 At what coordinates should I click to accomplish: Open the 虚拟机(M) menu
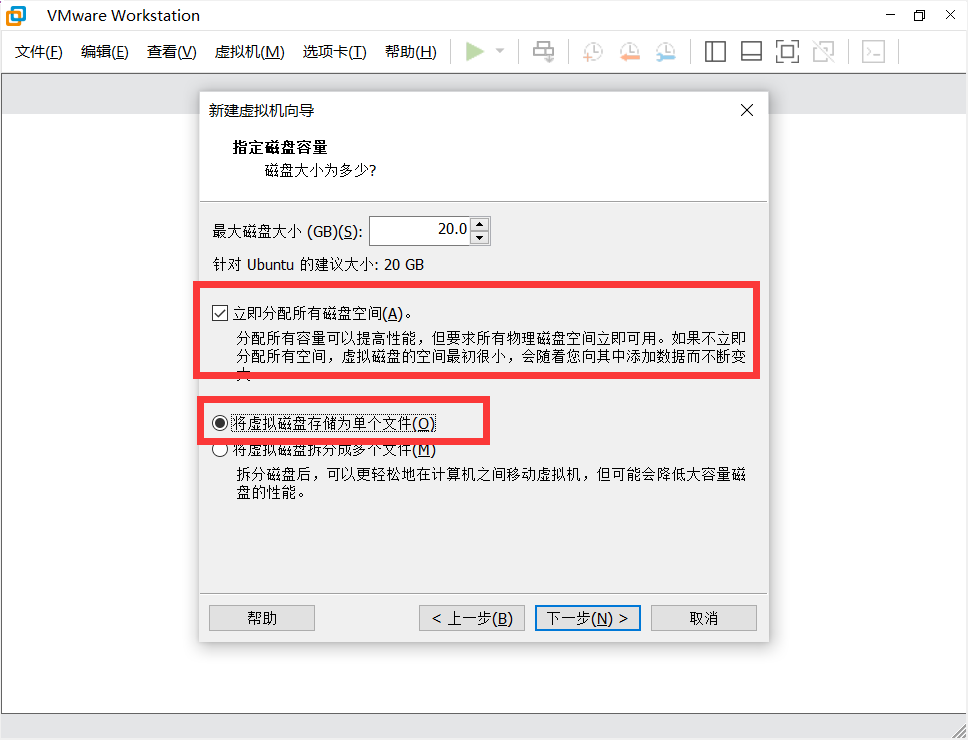pyautogui.click(x=249, y=52)
